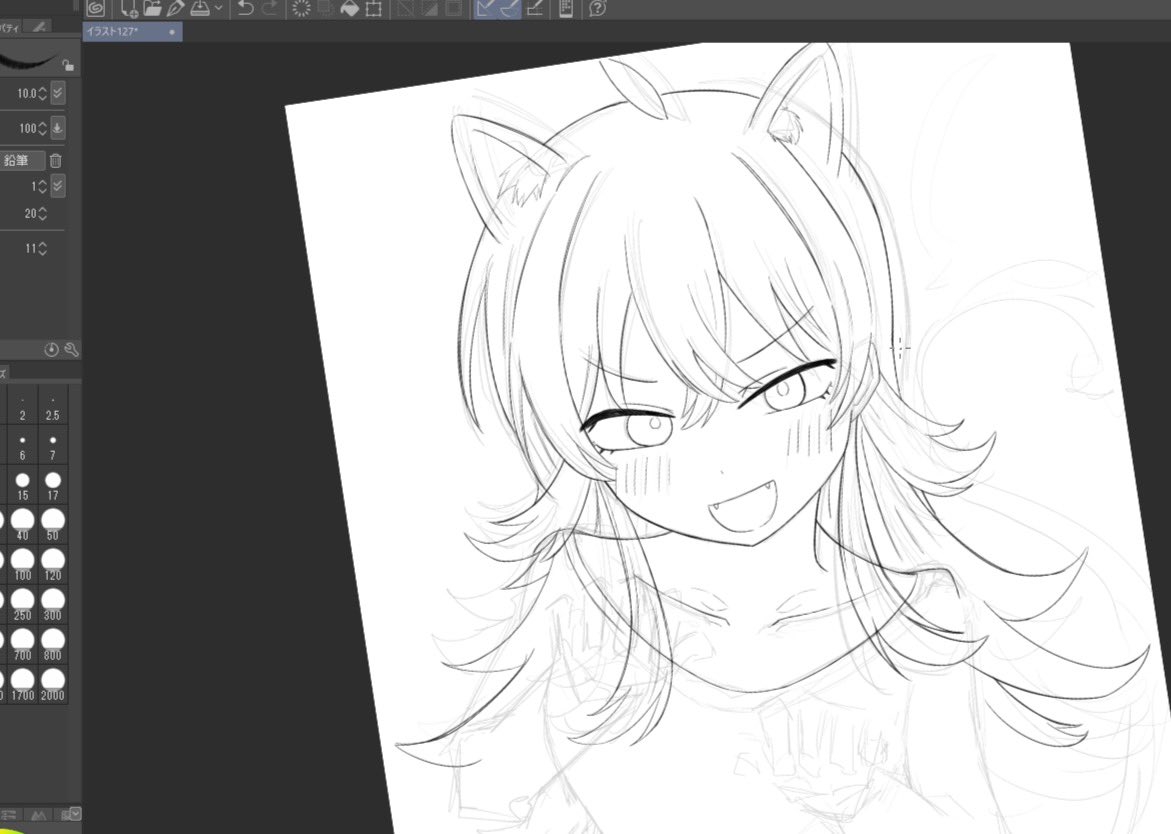Open the smartphone connection icon
The height and width of the screenshot is (834, 1171).
[x=566, y=8]
